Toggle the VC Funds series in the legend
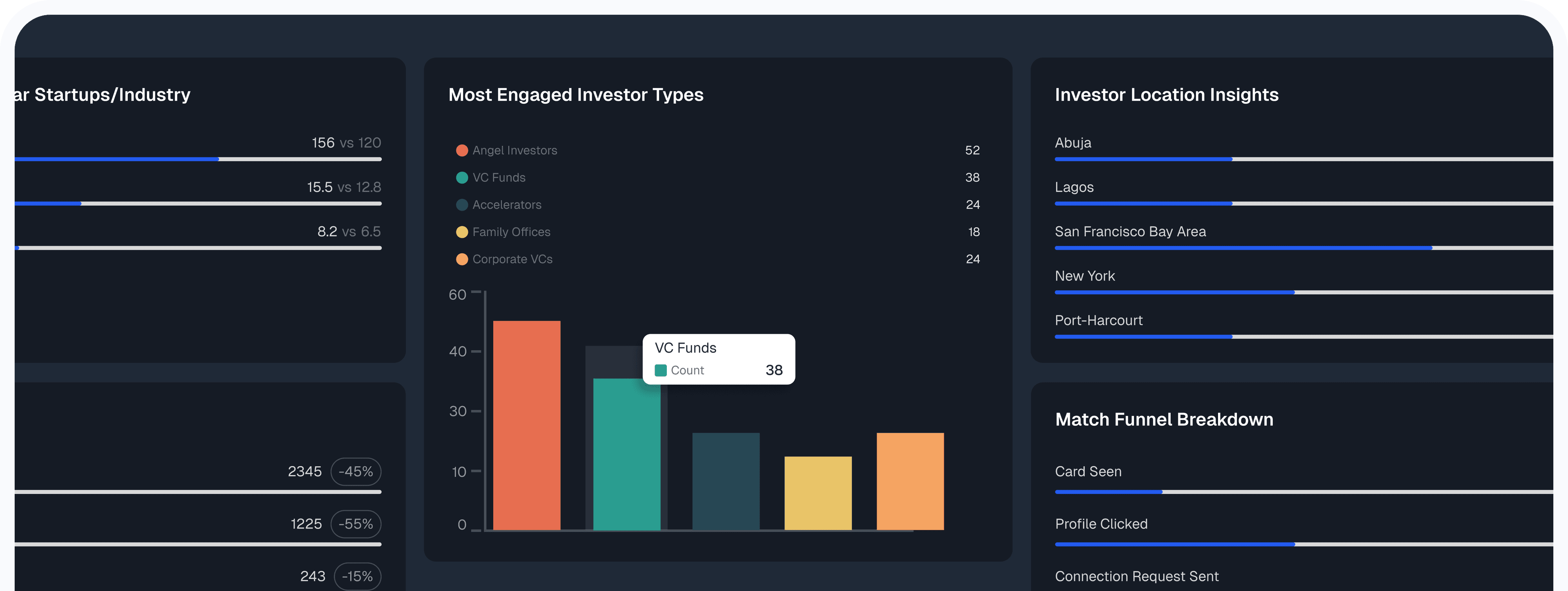The image size is (1568, 591). coord(499,177)
